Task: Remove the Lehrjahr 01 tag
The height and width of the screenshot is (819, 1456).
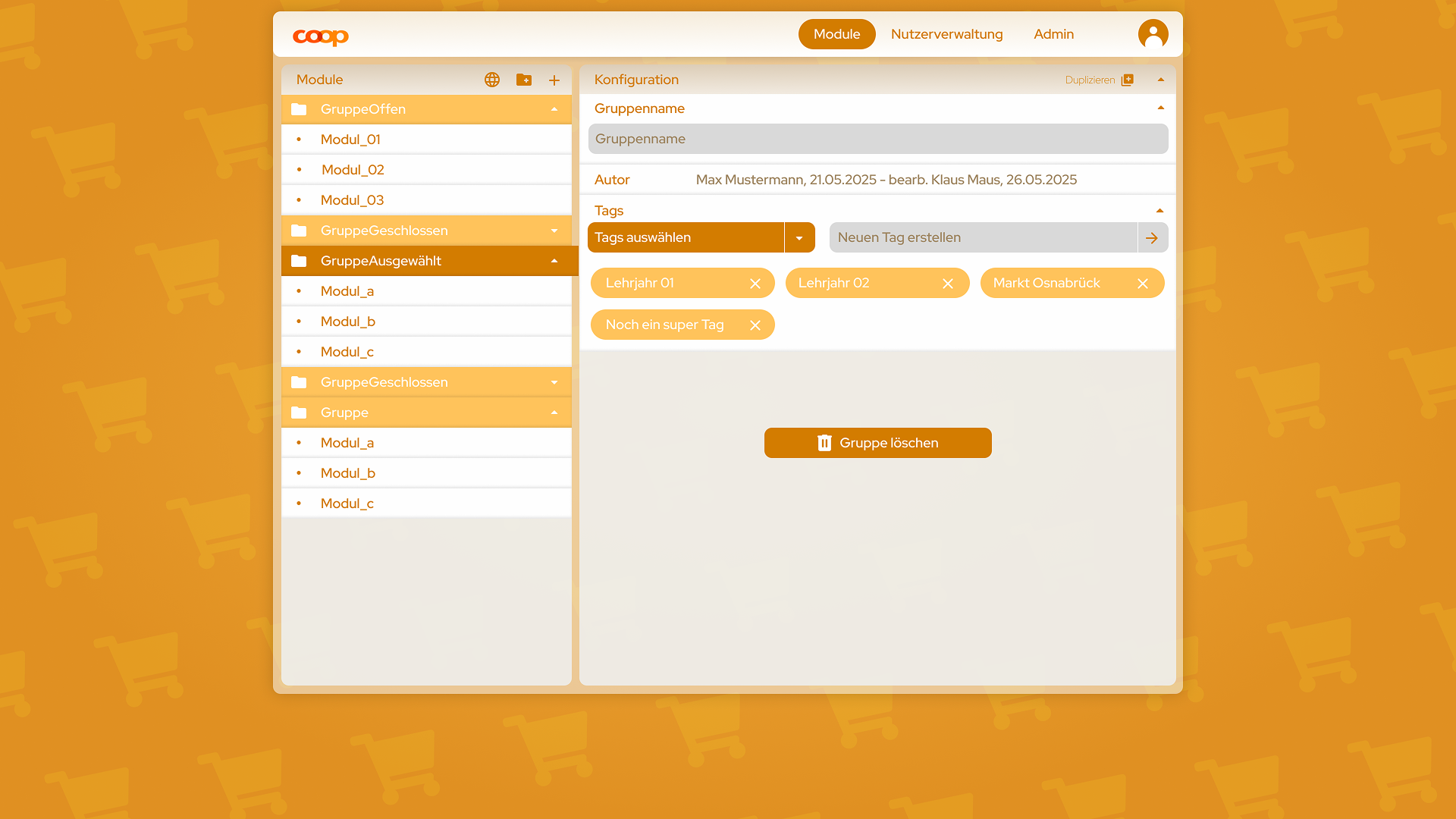Action: click(755, 284)
